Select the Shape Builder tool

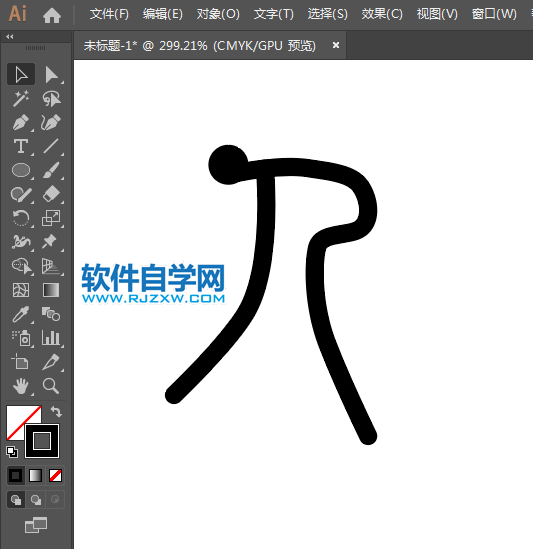(21, 266)
